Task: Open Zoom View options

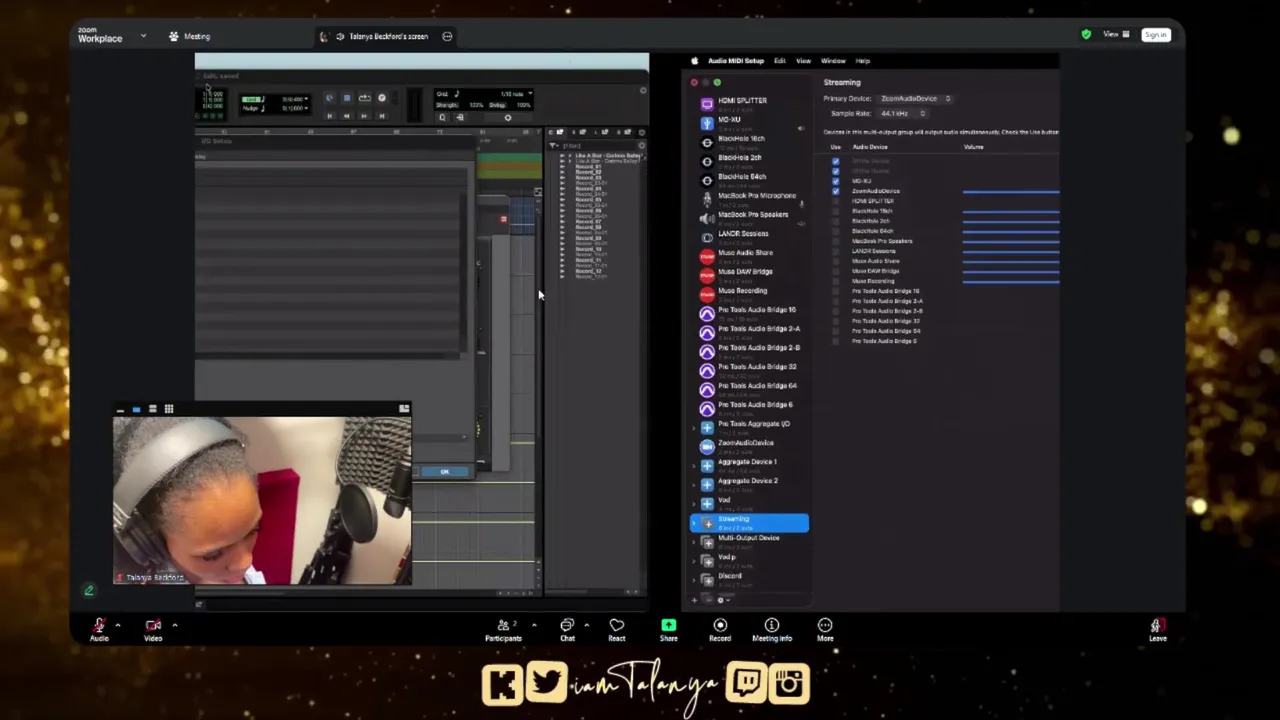Action: pyautogui.click(x=1115, y=35)
